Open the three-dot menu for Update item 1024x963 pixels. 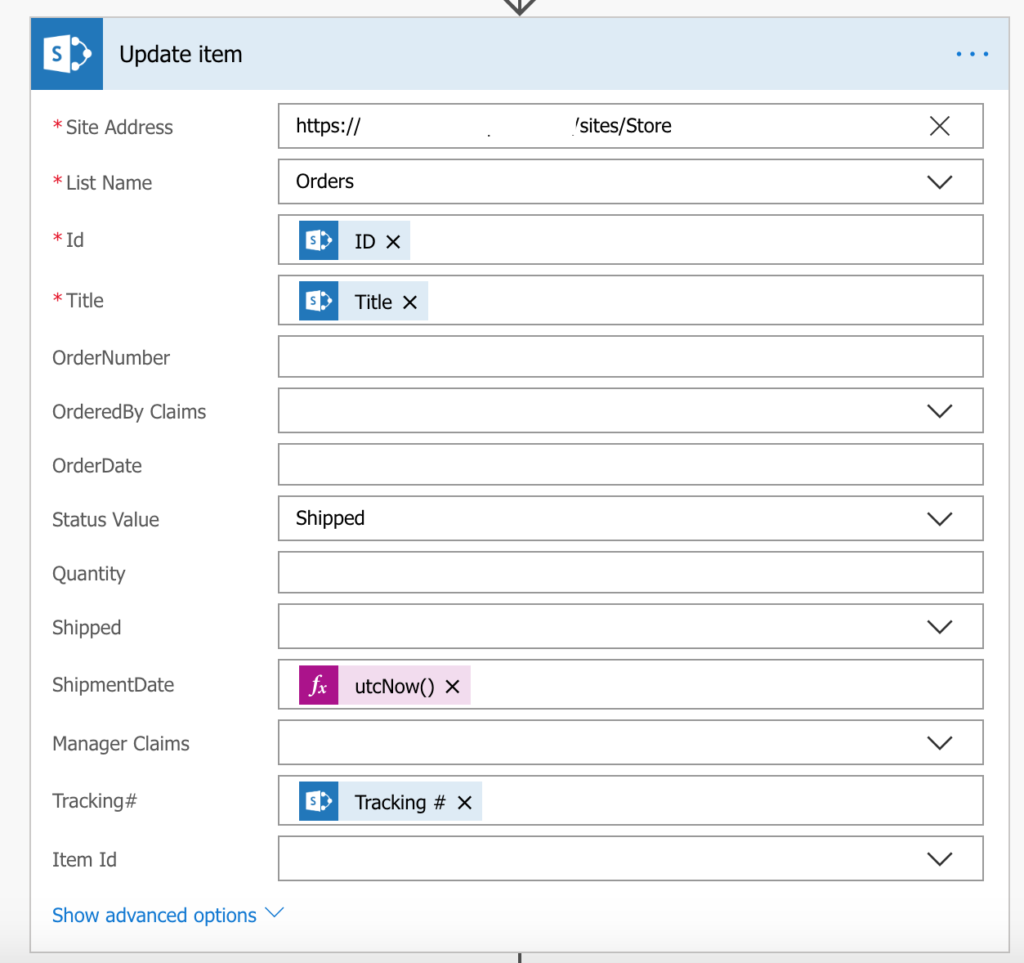[x=971, y=55]
